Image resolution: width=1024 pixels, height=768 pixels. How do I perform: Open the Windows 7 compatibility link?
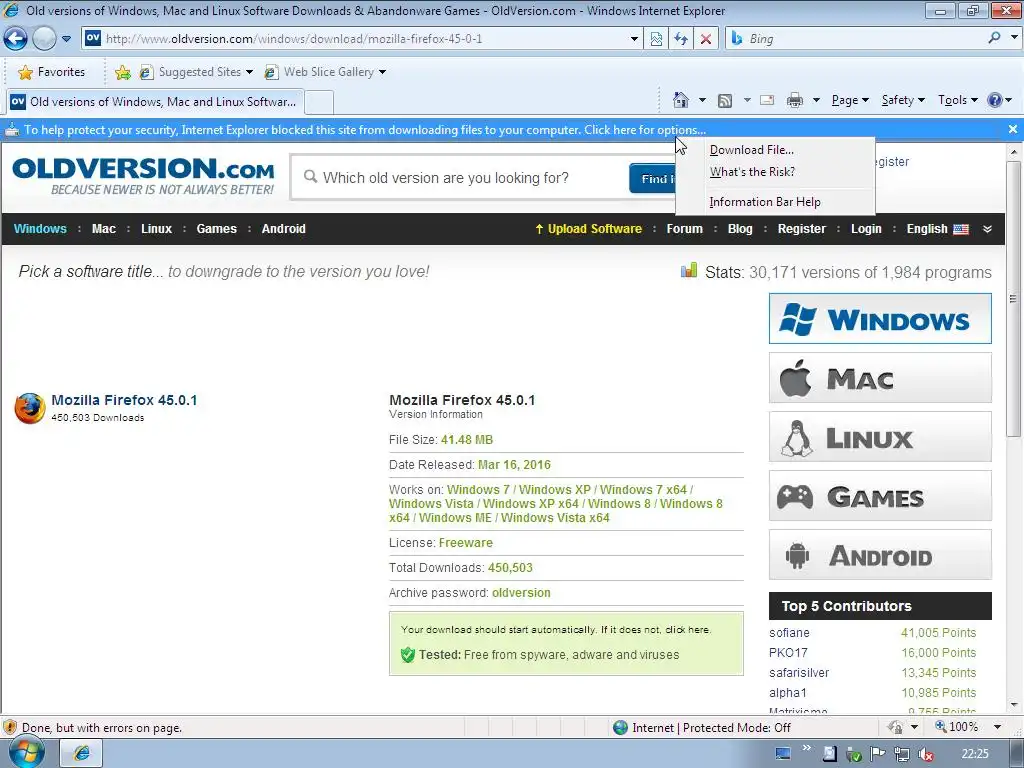click(x=478, y=490)
